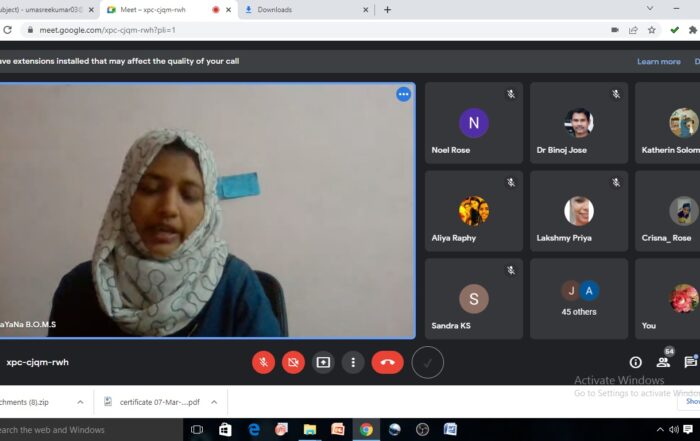Select Aliya Raphy participant tile
The width and height of the screenshot is (700, 441).
(474, 211)
